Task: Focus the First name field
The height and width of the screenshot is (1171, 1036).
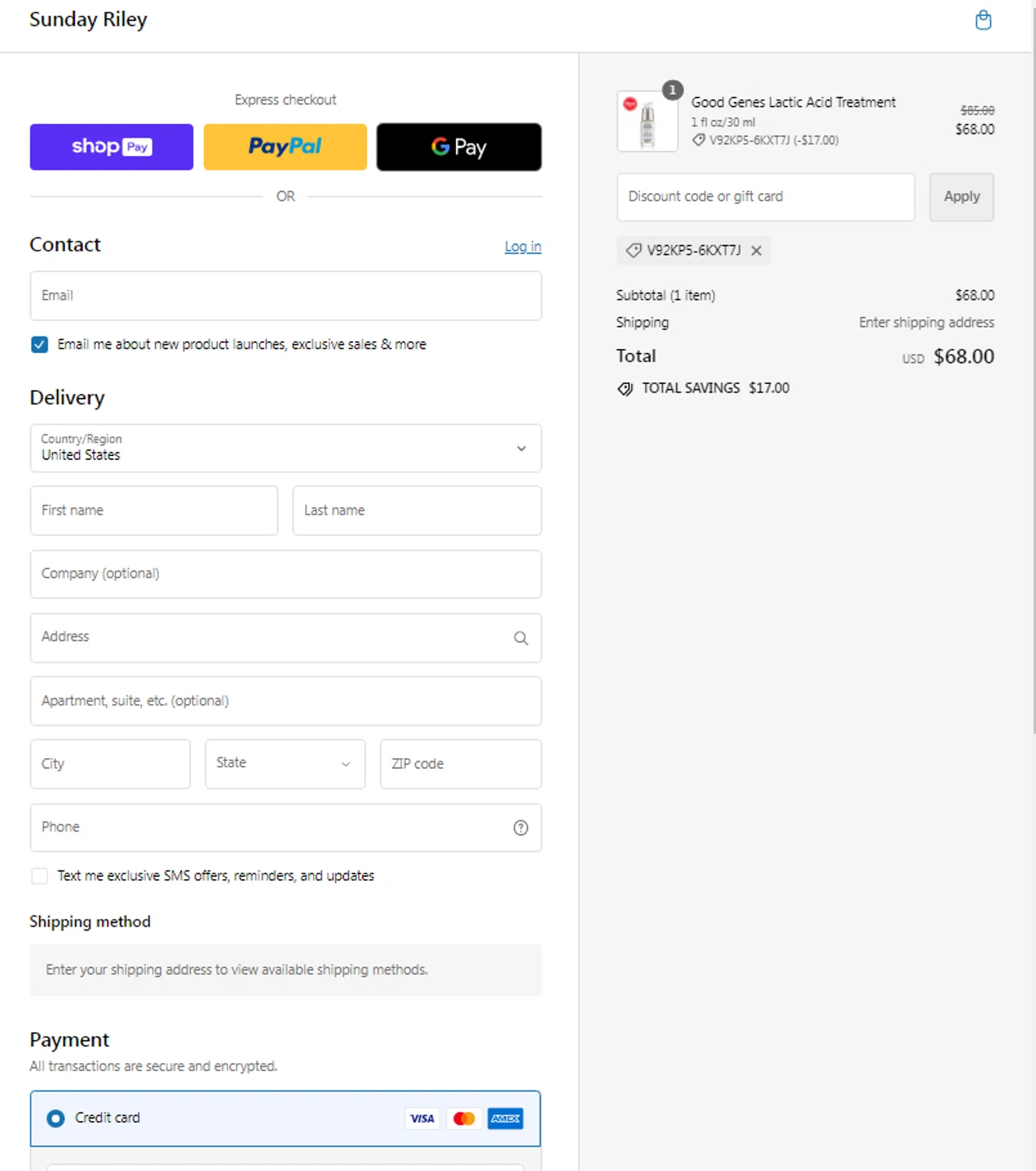Action: point(154,511)
